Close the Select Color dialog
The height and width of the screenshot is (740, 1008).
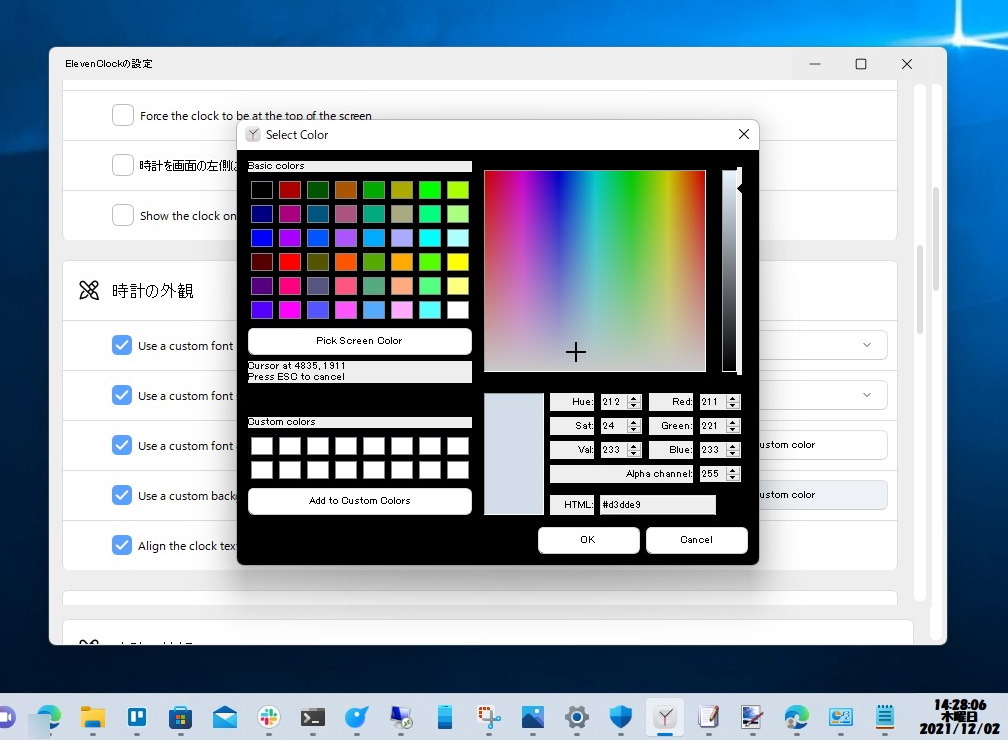744,134
